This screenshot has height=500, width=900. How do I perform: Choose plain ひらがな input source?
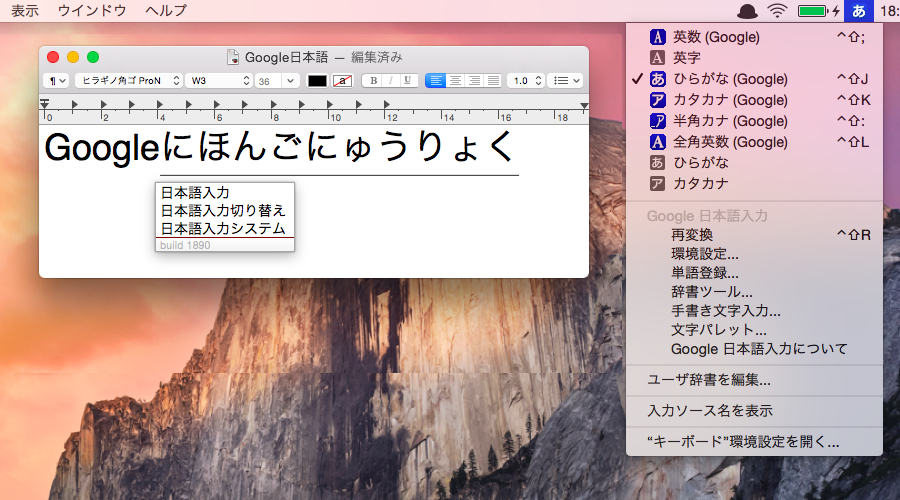[754, 162]
